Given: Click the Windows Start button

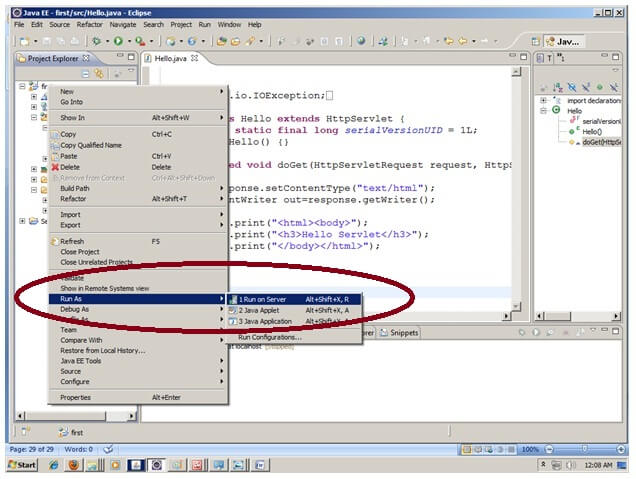Looking at the screenshot, I should click(22, 464).
